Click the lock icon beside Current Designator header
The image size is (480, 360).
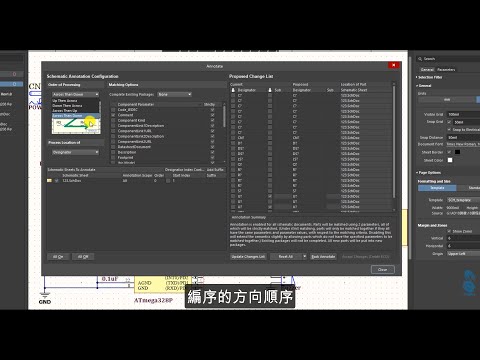[233, 90]
